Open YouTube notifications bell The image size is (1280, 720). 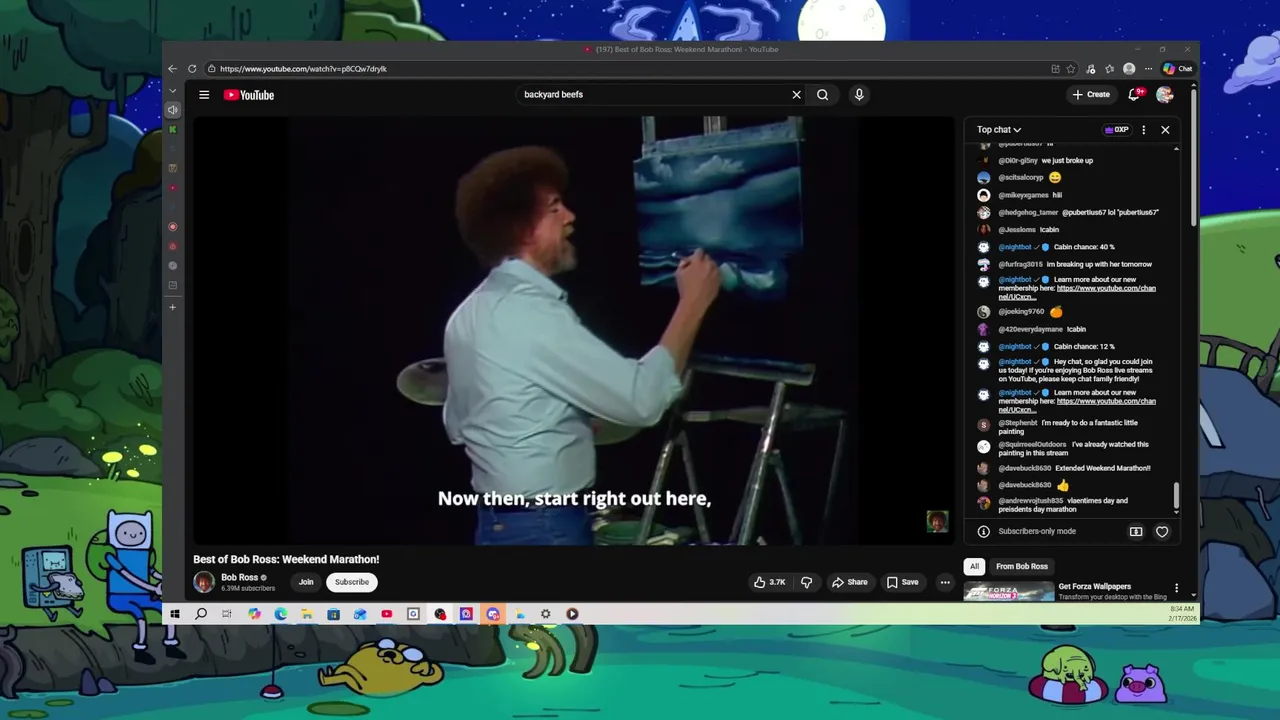(1134, 94)
